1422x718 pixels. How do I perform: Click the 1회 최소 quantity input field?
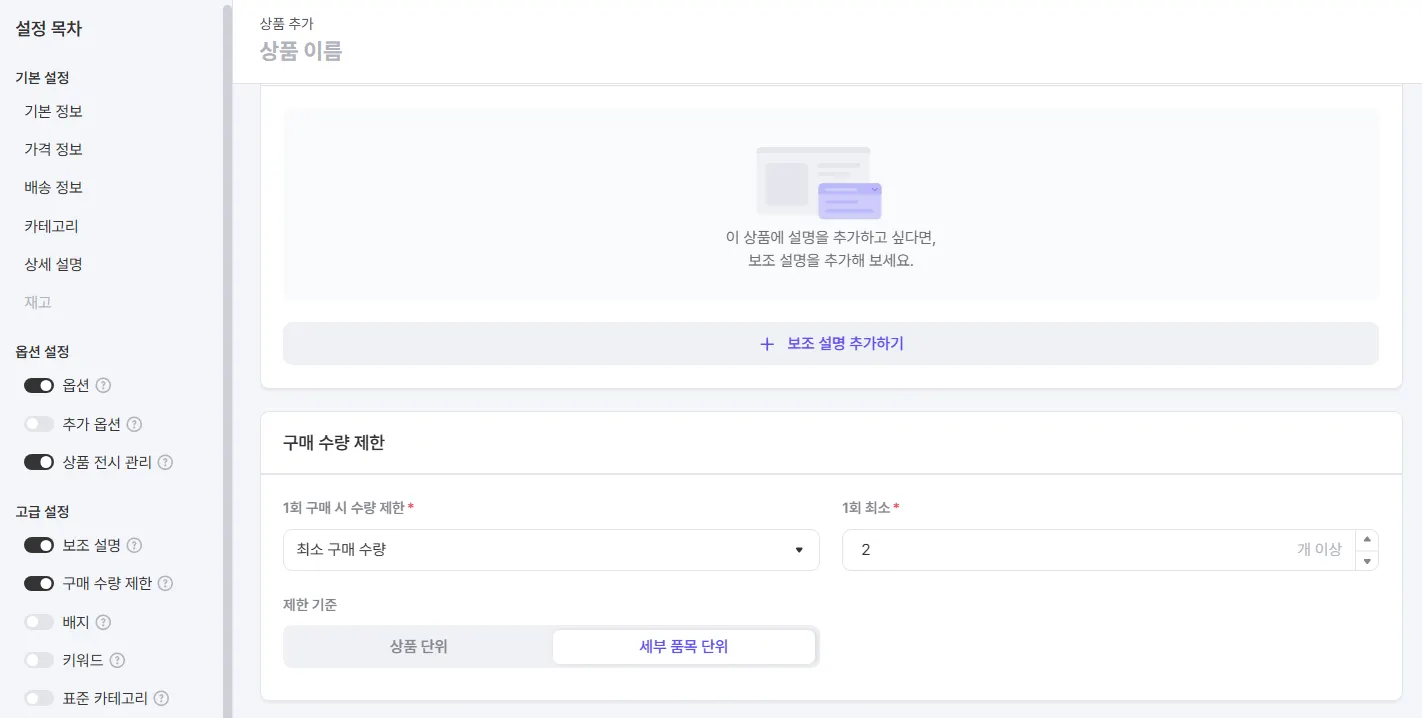tap(1070, 550)
